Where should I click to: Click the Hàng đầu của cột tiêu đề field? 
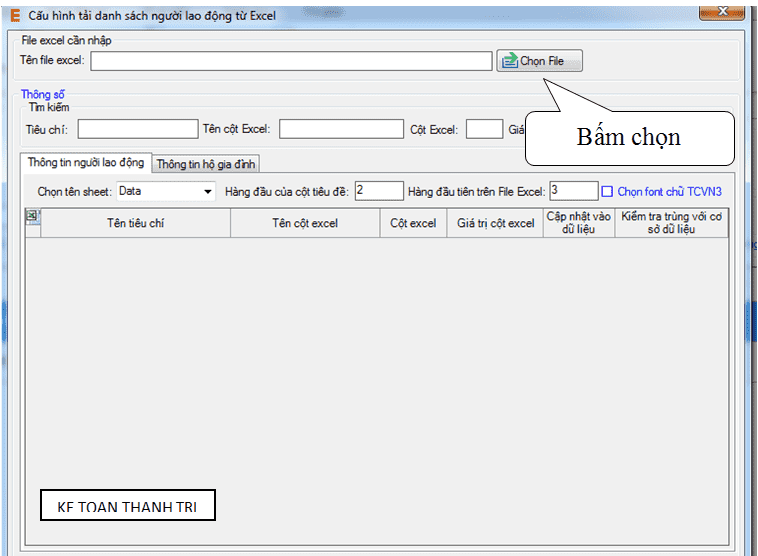tap(377, 191)
